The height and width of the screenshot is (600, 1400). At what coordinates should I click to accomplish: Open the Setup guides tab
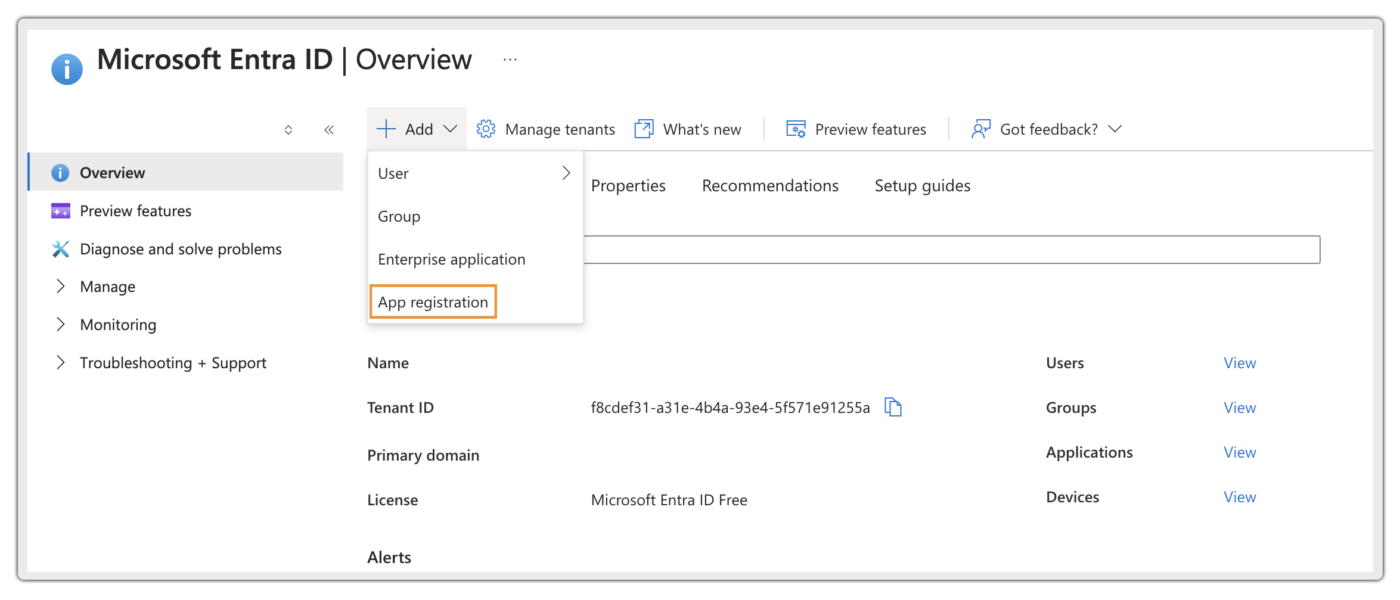922,185
